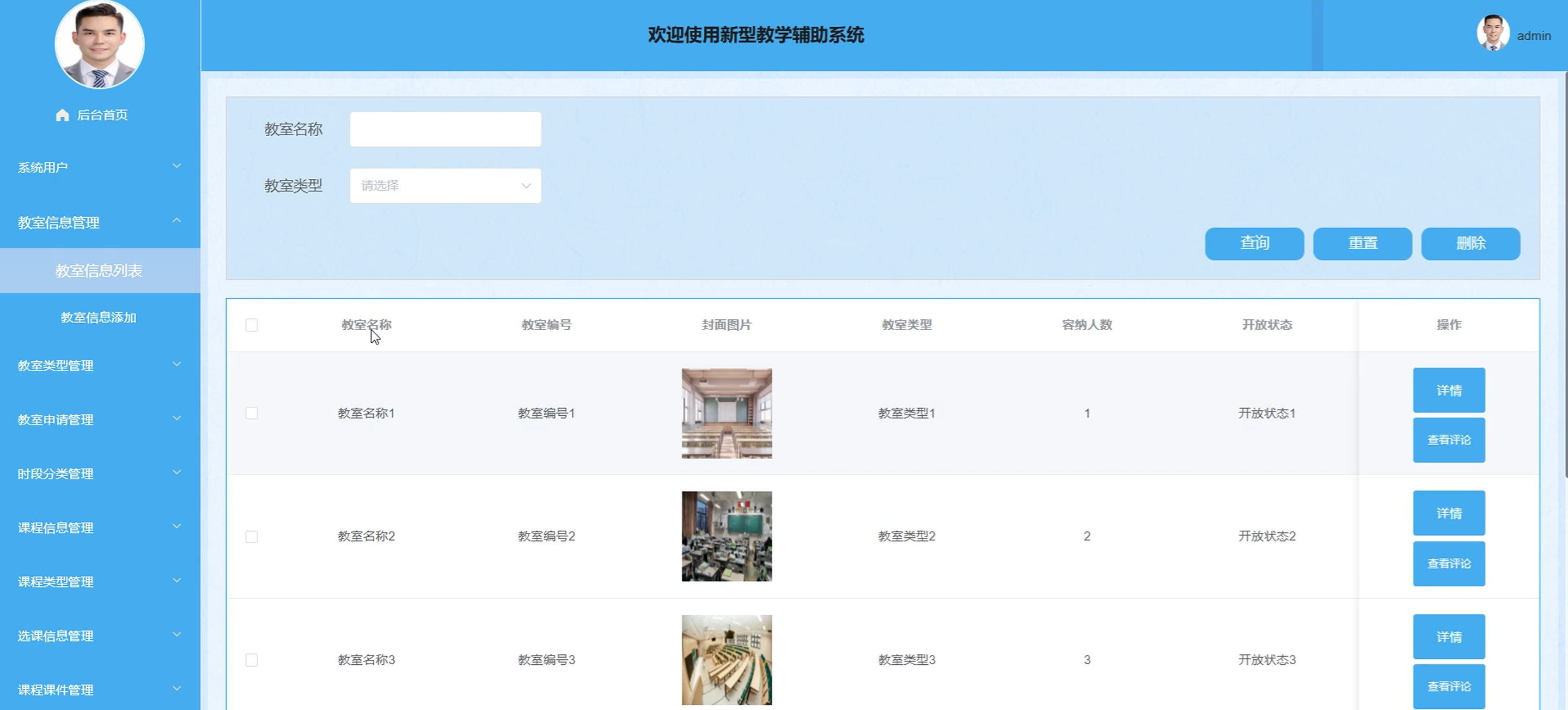Image resolution: width=1568 pixels, height=710 pixels.
Task: Click the home icon beside 后台首页
Action: click(x=62, y=115)
